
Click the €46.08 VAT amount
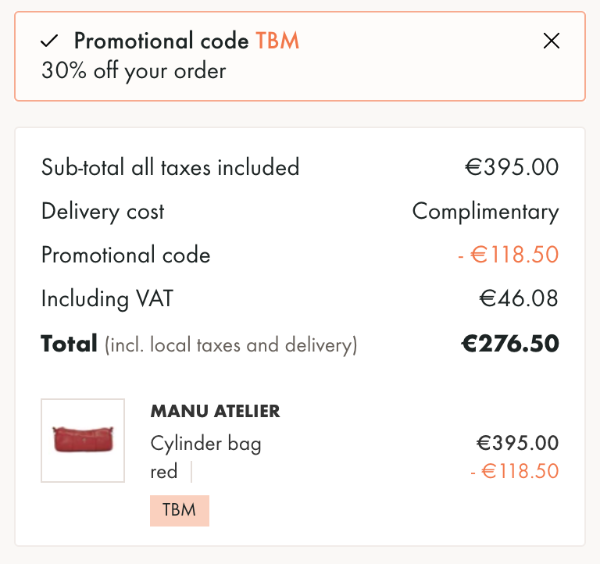[x=518, y=298]
